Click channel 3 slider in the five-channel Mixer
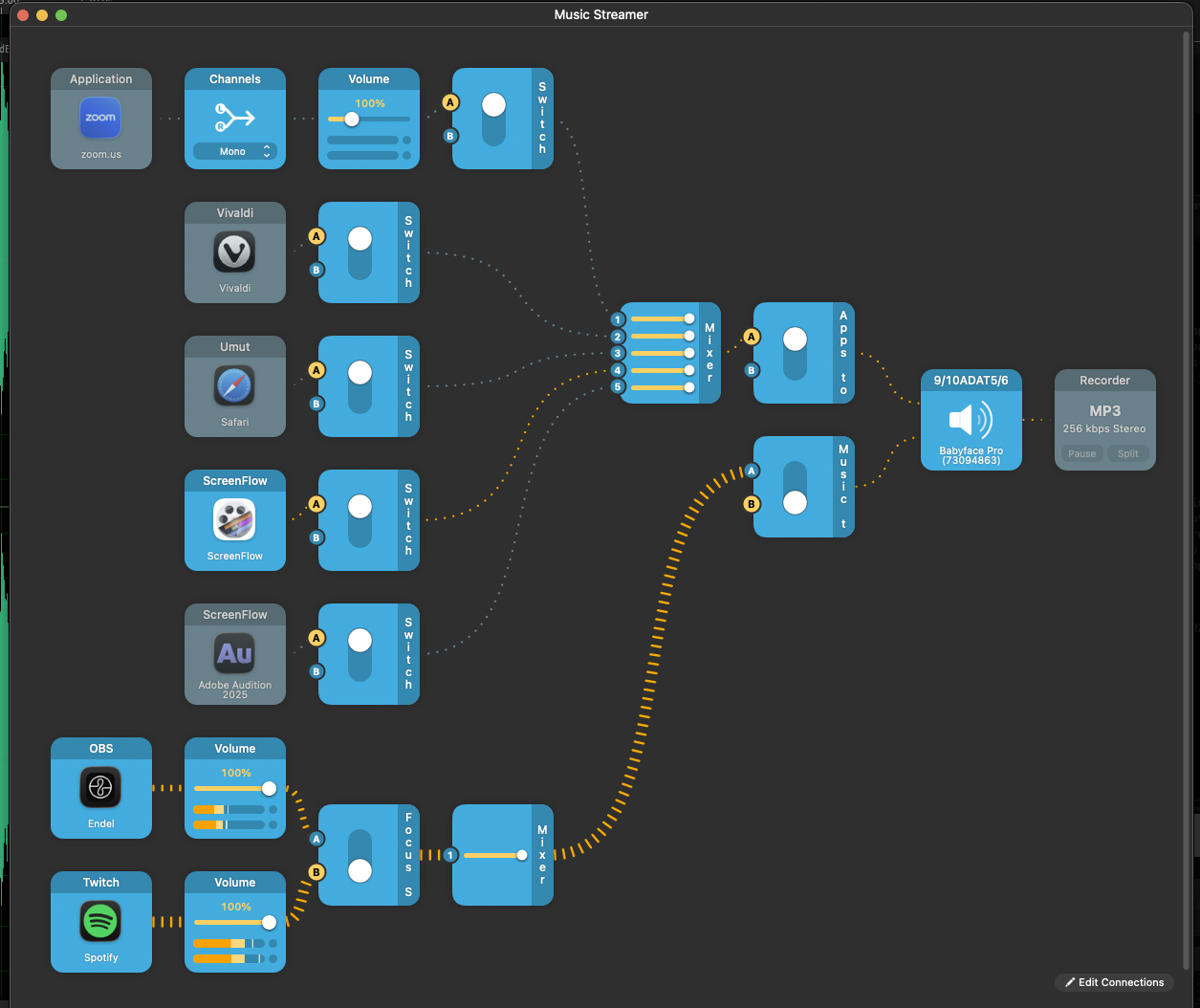 (x=663, y=353)
